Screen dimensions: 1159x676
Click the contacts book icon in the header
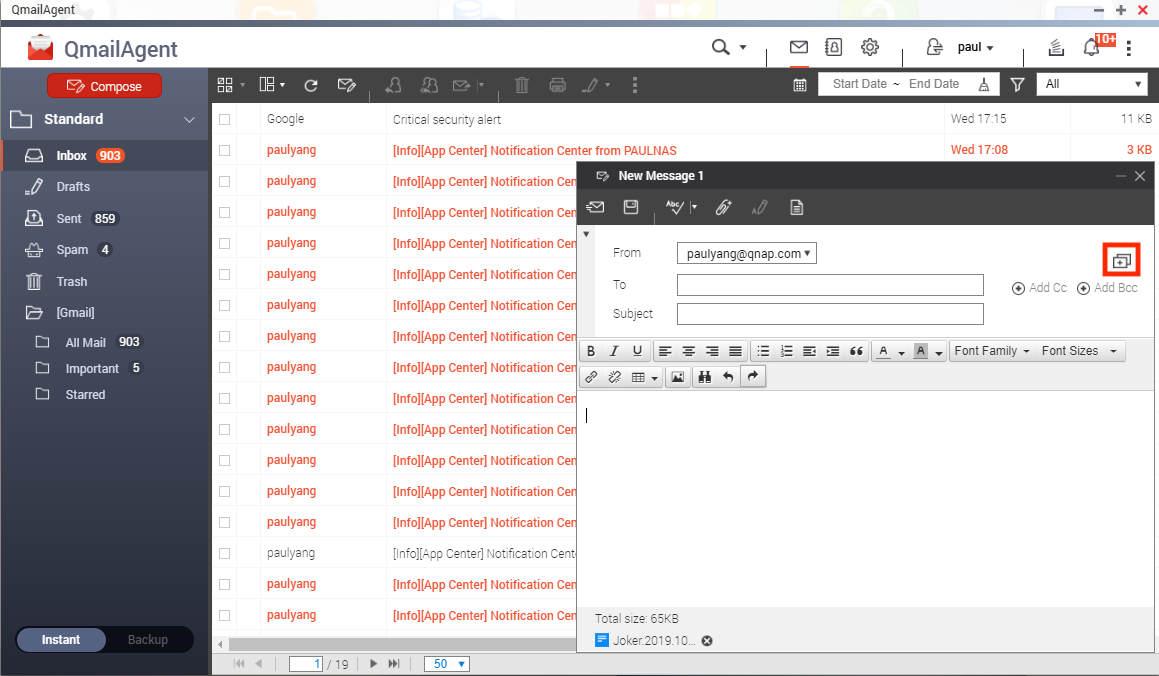833,47
